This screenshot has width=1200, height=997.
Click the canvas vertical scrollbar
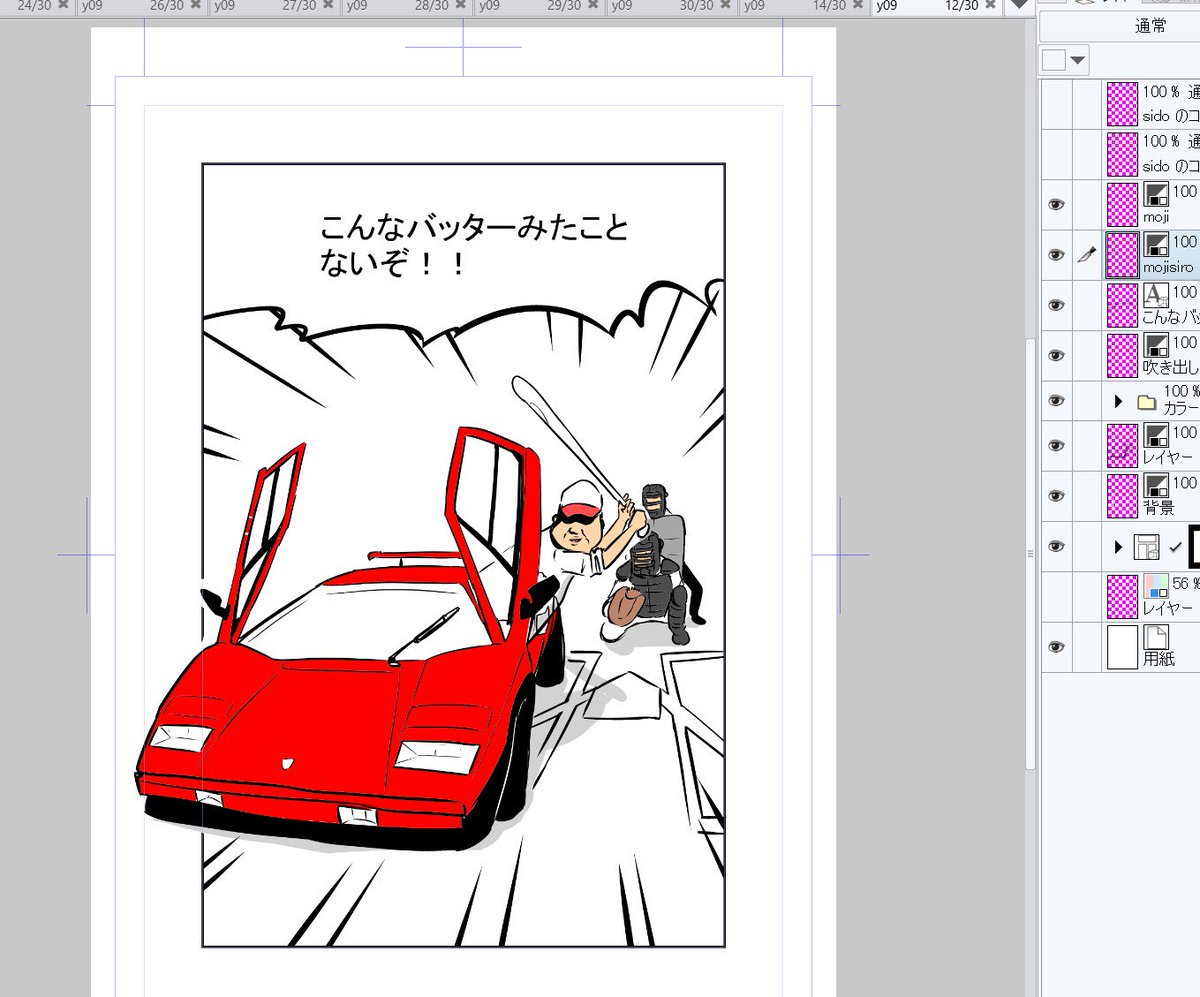point(1030,555)
